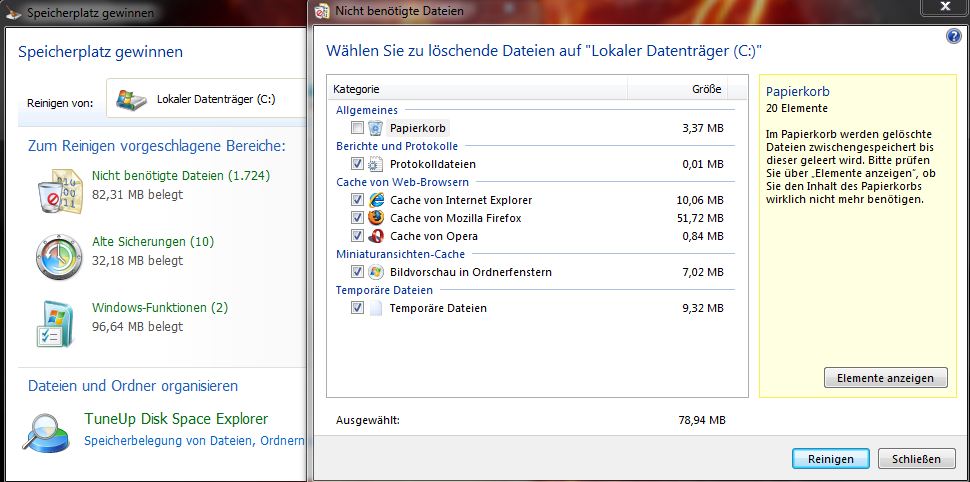Screen dimensions: 970x482
Task: Click the blue help question mark icon
Action: click(x=953, y=36)
